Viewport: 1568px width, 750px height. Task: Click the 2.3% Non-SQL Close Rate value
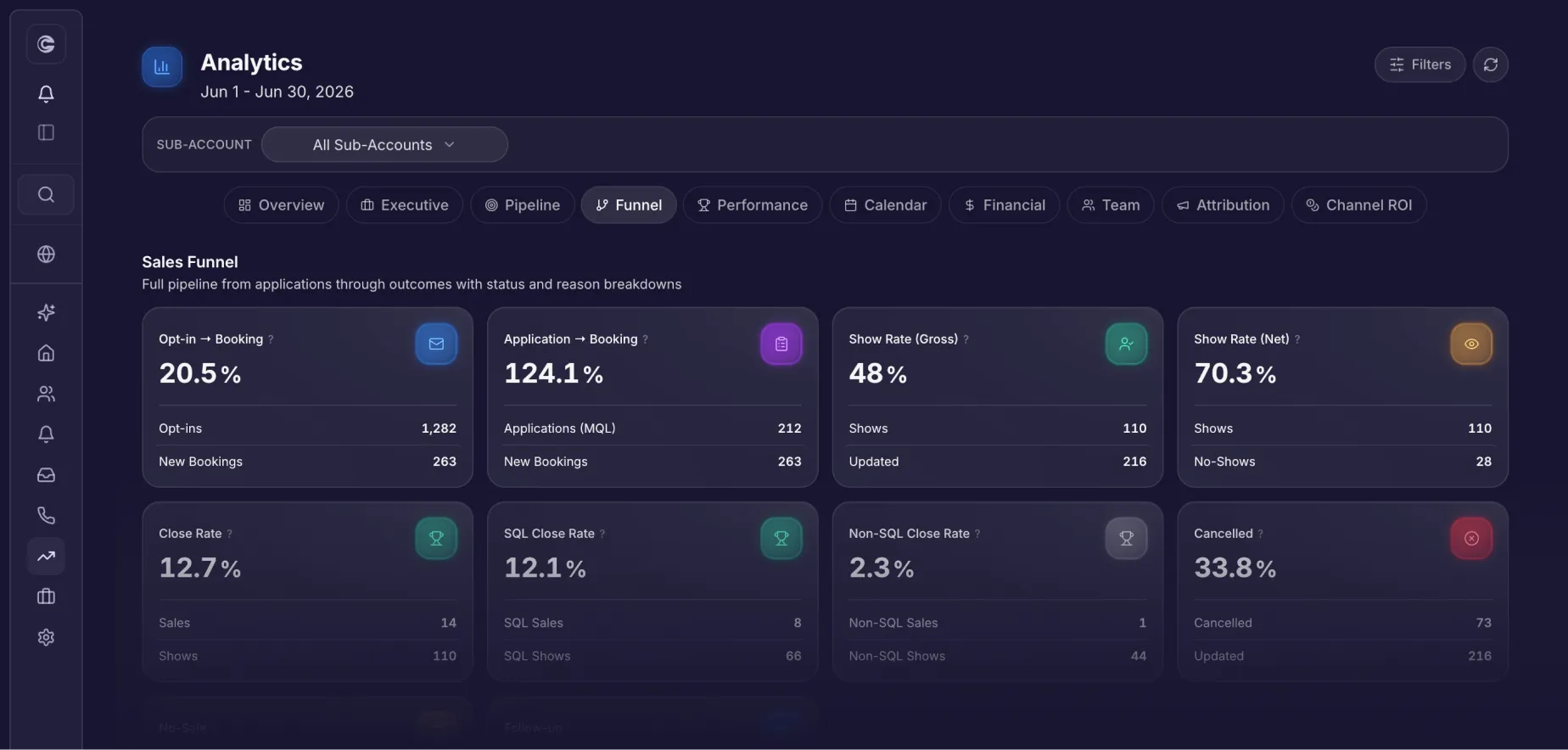882,568
